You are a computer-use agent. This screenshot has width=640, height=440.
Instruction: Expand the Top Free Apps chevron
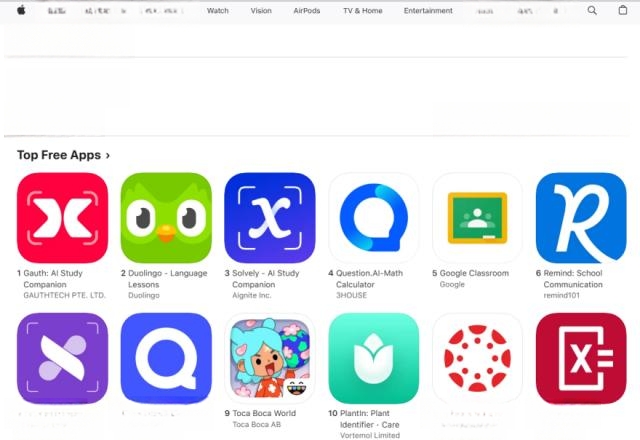click(x=108, y=156)
